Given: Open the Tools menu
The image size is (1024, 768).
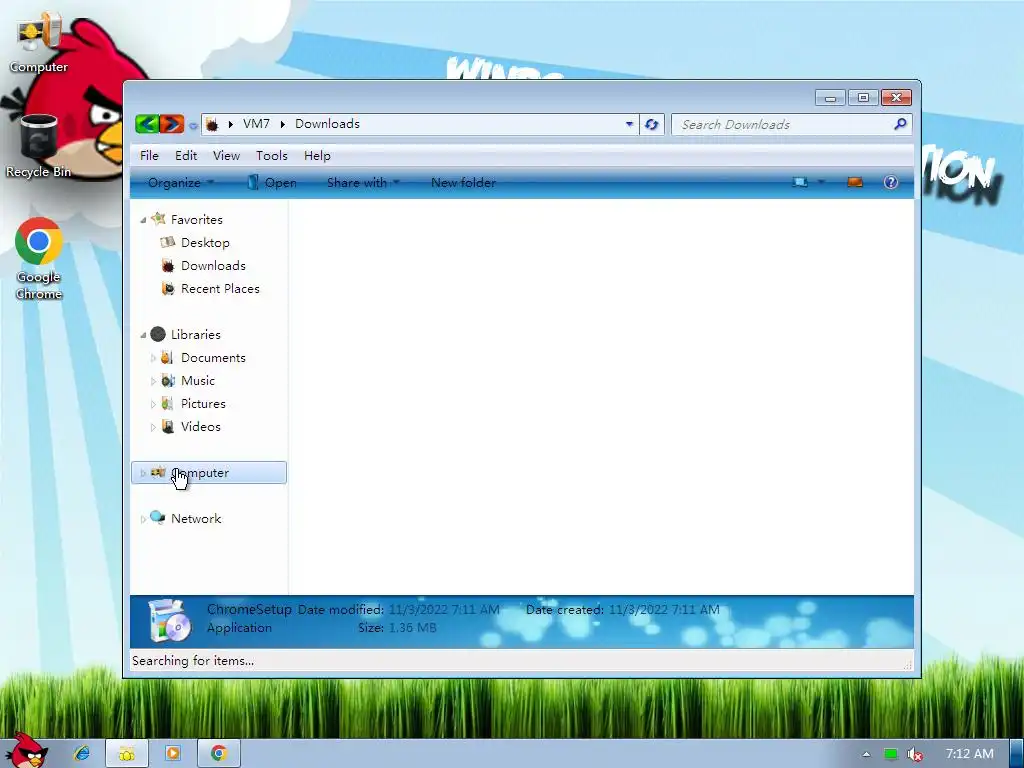Looking at the screenshot, I should click(272, 155).
